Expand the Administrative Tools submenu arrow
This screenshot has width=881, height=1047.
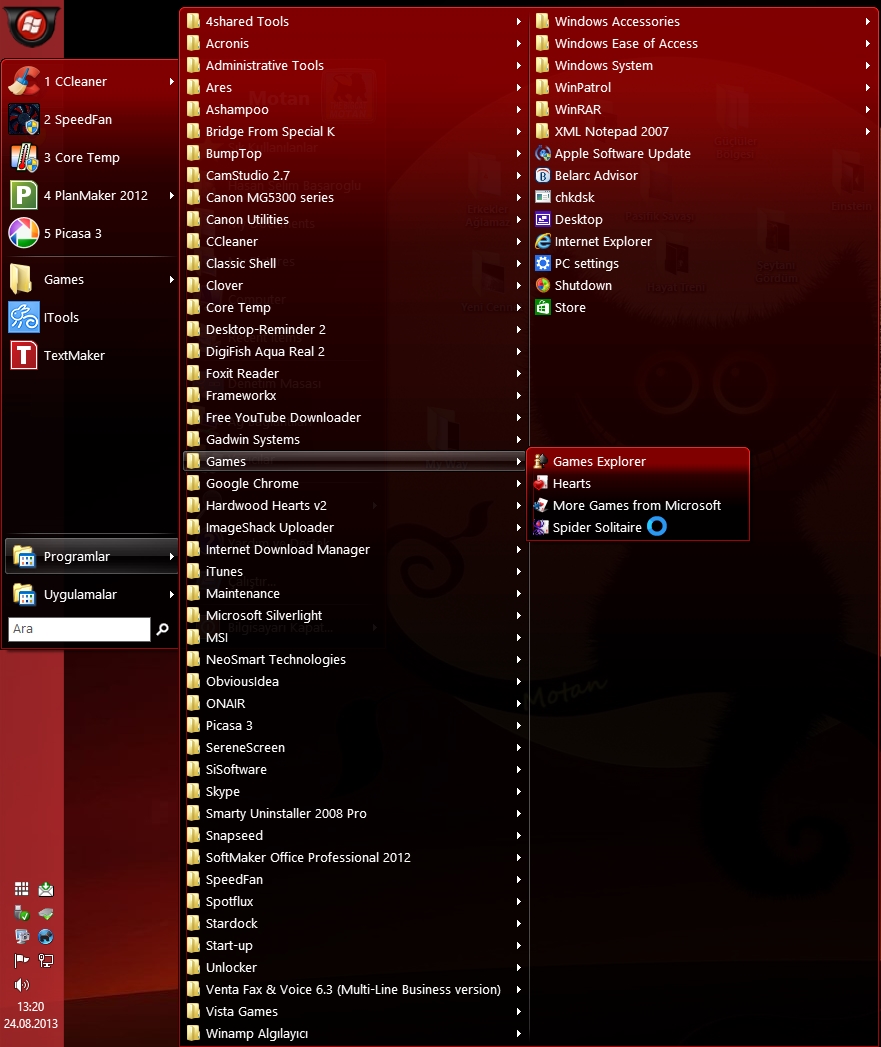pos(519,65)
